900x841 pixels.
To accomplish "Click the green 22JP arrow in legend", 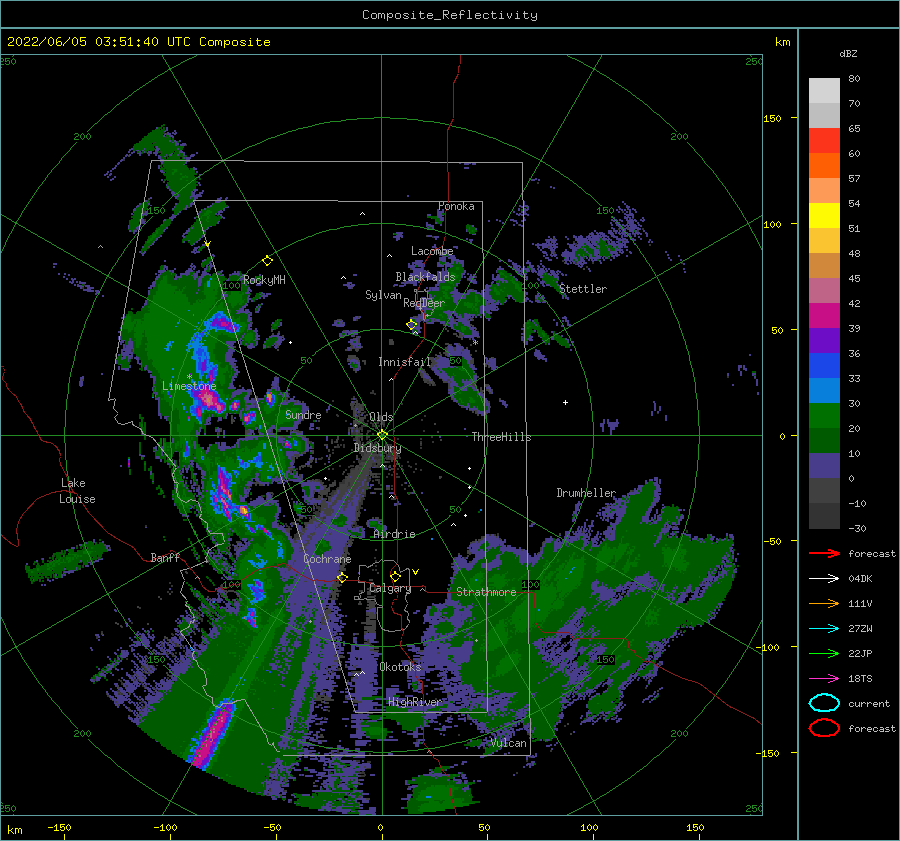I will 824,653.
